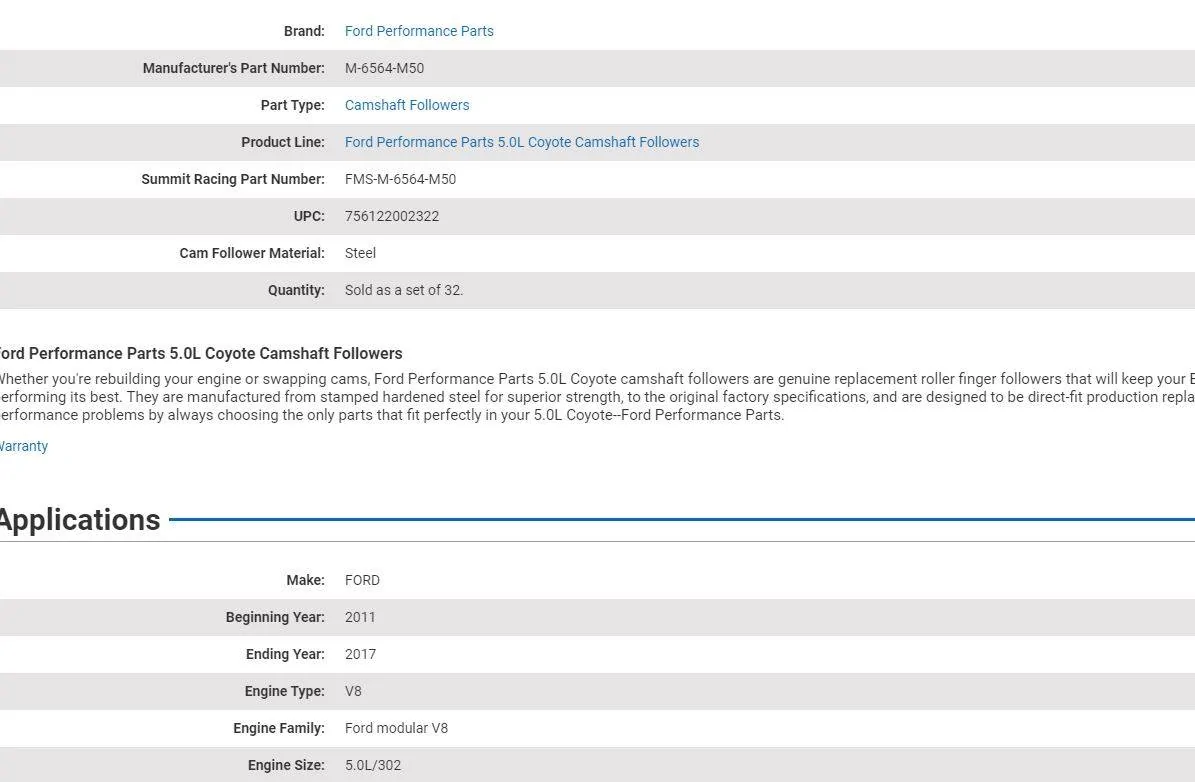
Task: Click the 'Quantity:' label
Action: [x=296, y=290]
